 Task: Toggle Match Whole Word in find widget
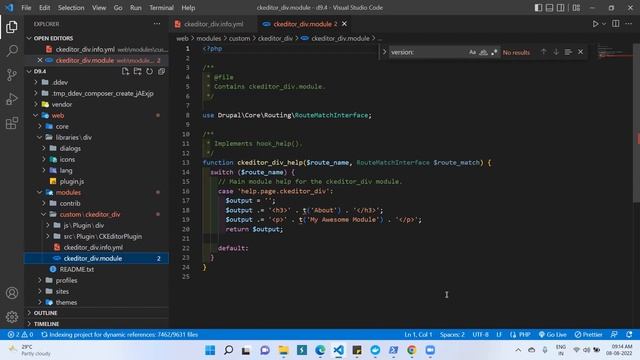483,52
